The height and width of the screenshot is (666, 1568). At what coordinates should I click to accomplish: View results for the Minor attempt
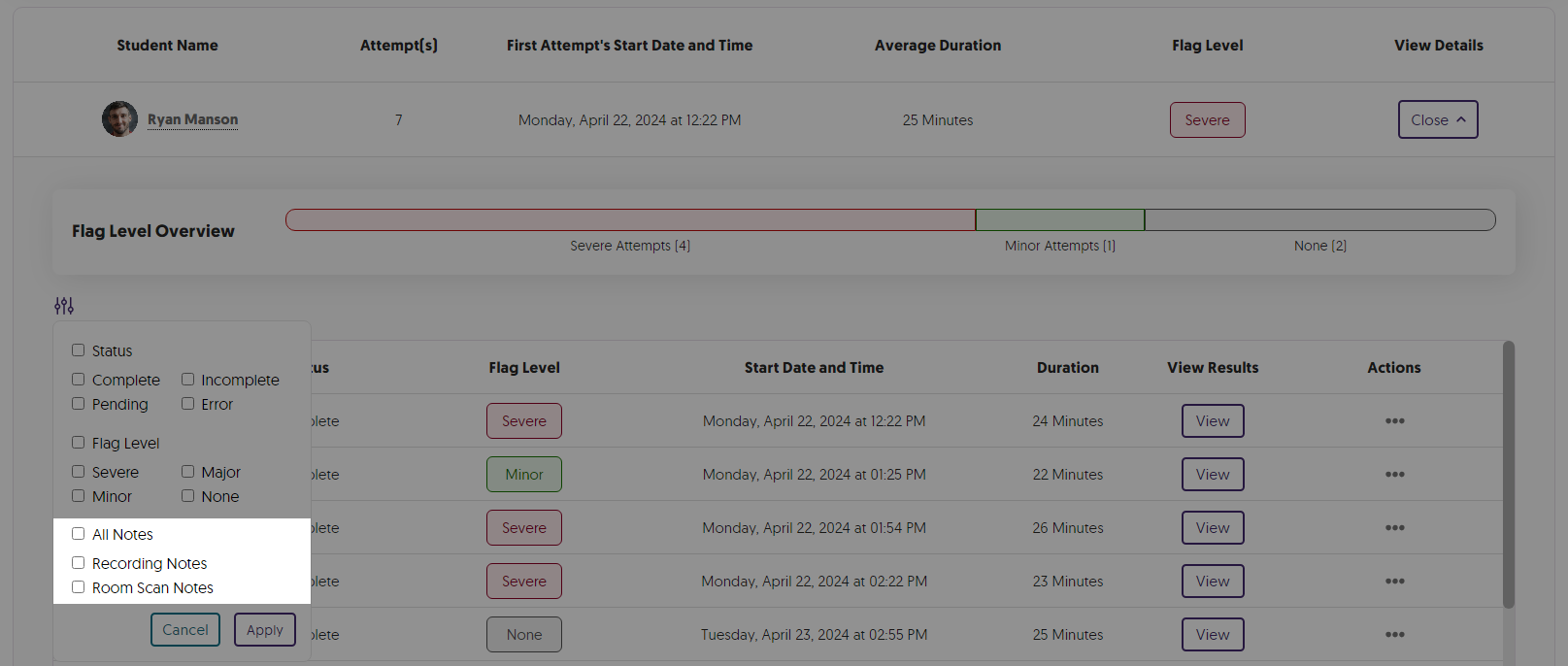pyautogui.click(x=1212, y=475)
